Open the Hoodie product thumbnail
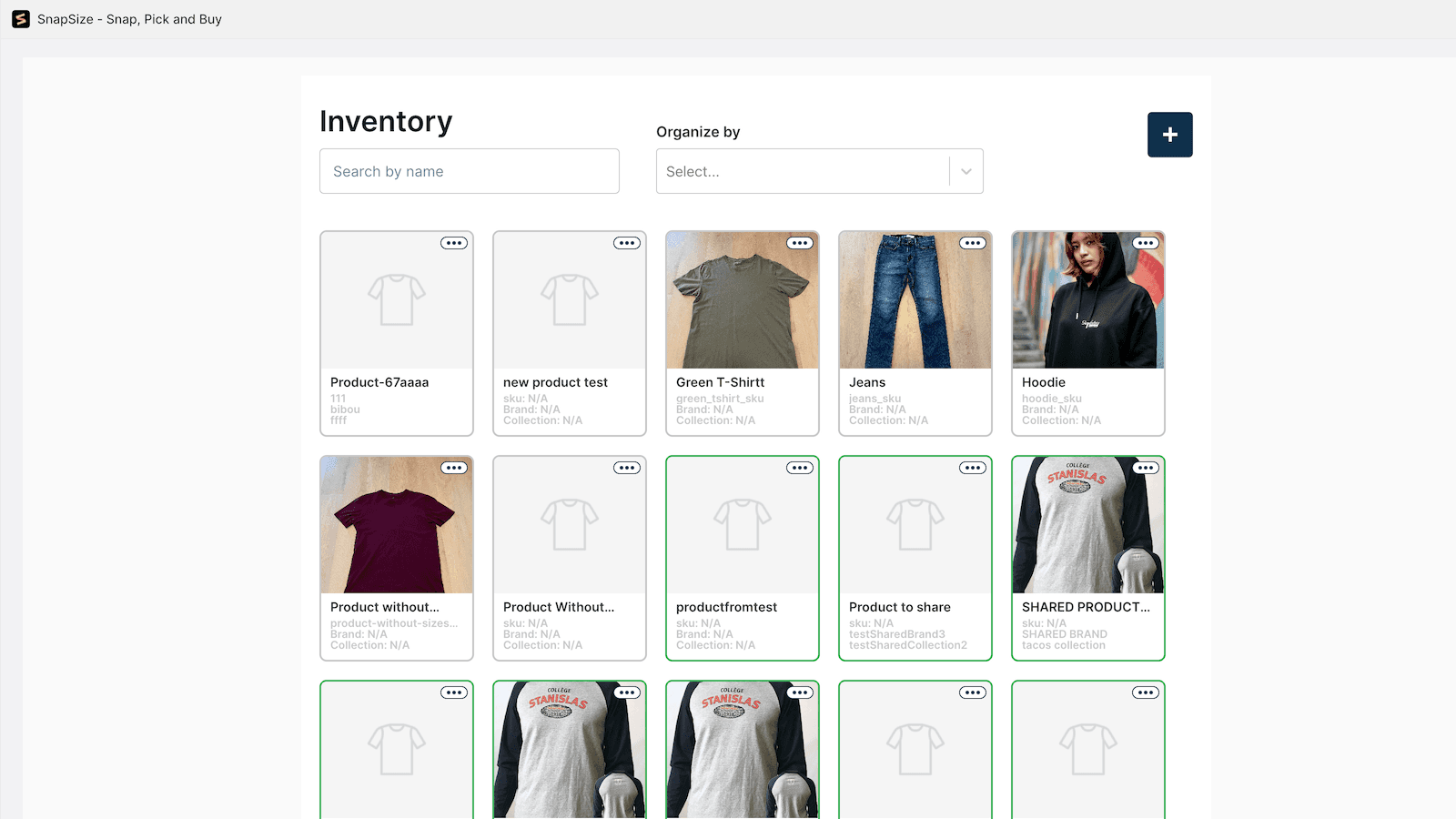Image resolution: width=1456 pixels, height=819 pixels. tap(1087, 299)
